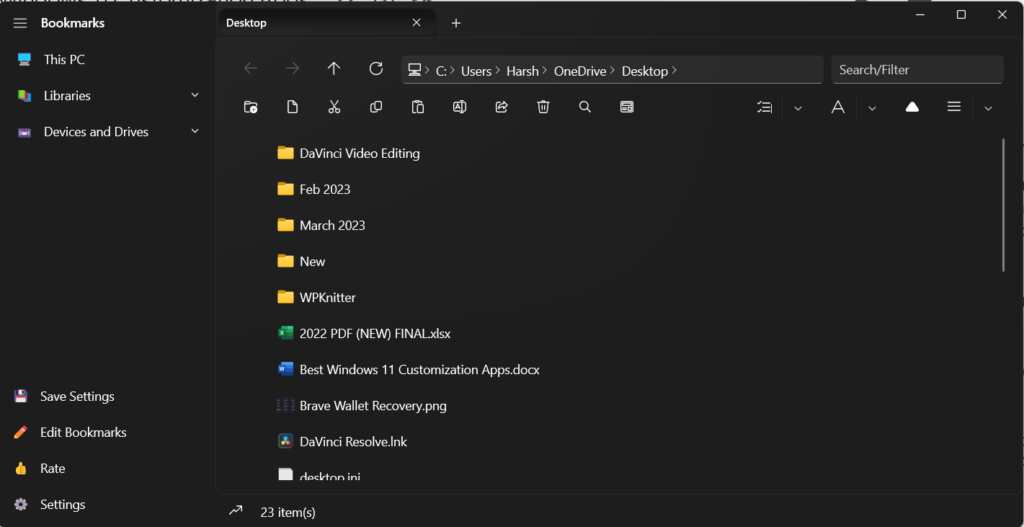This screenshot has height=527, width=1024.
Task: Click the Rename icon in toolbar
Action: pos(459,107)
